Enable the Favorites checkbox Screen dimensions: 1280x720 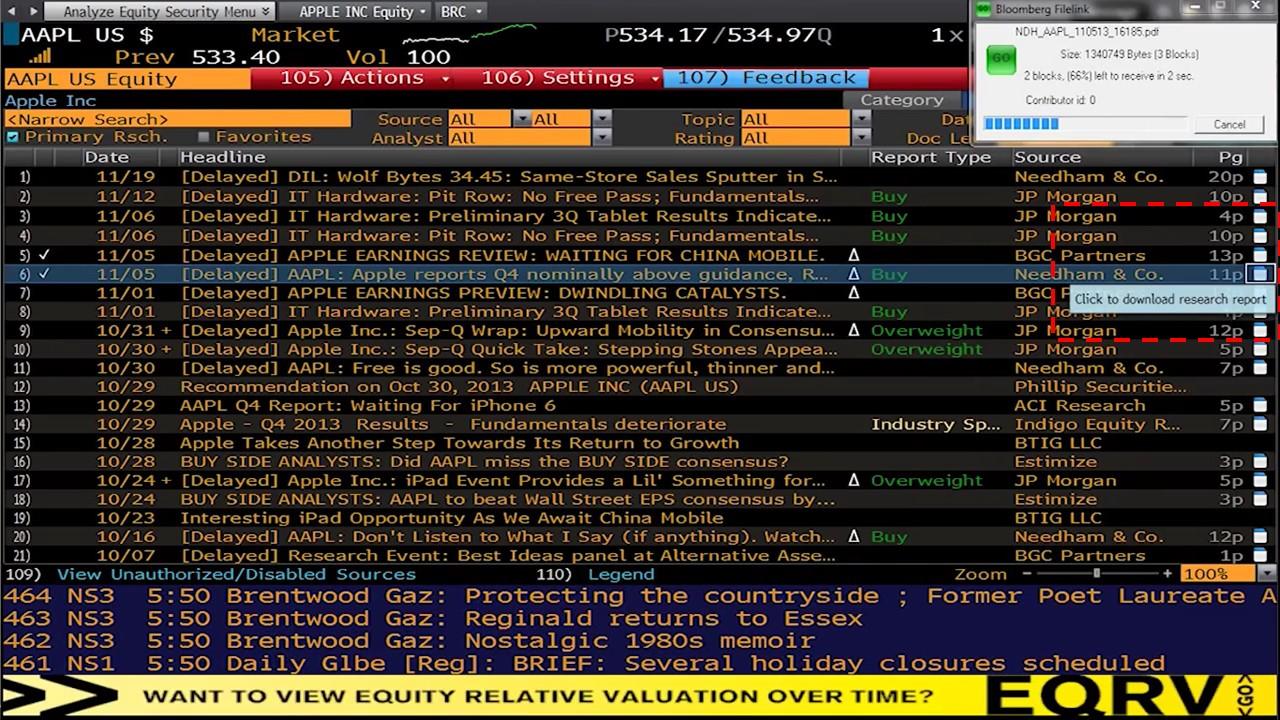coord(204,137)
